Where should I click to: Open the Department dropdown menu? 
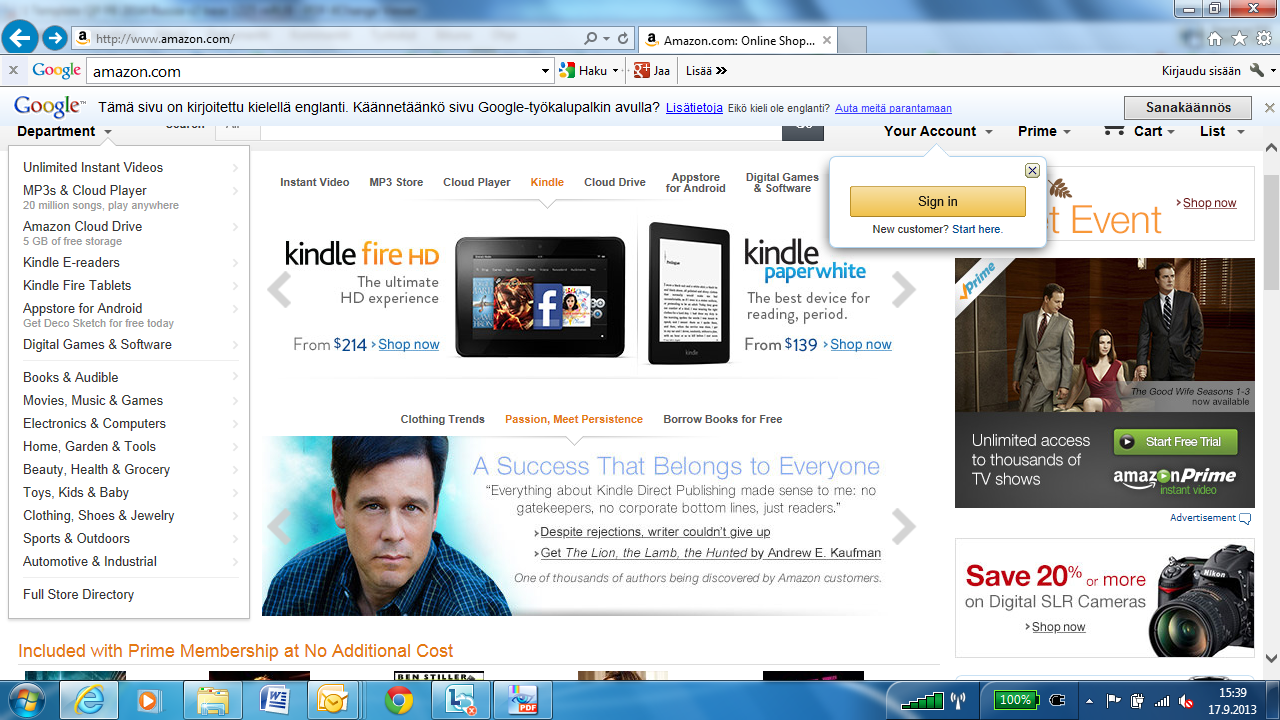pos(65,131)
